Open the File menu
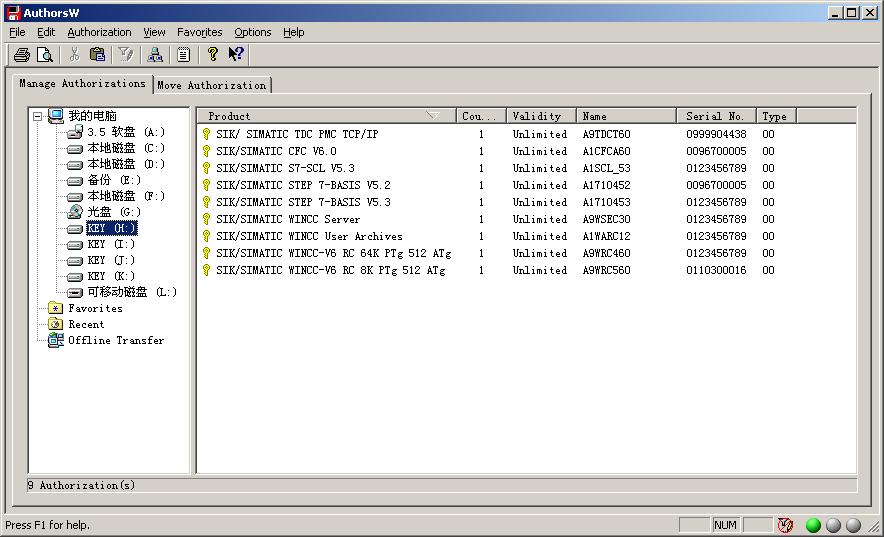The height and width of the screenshot is (537, 884). coord(17,32)
